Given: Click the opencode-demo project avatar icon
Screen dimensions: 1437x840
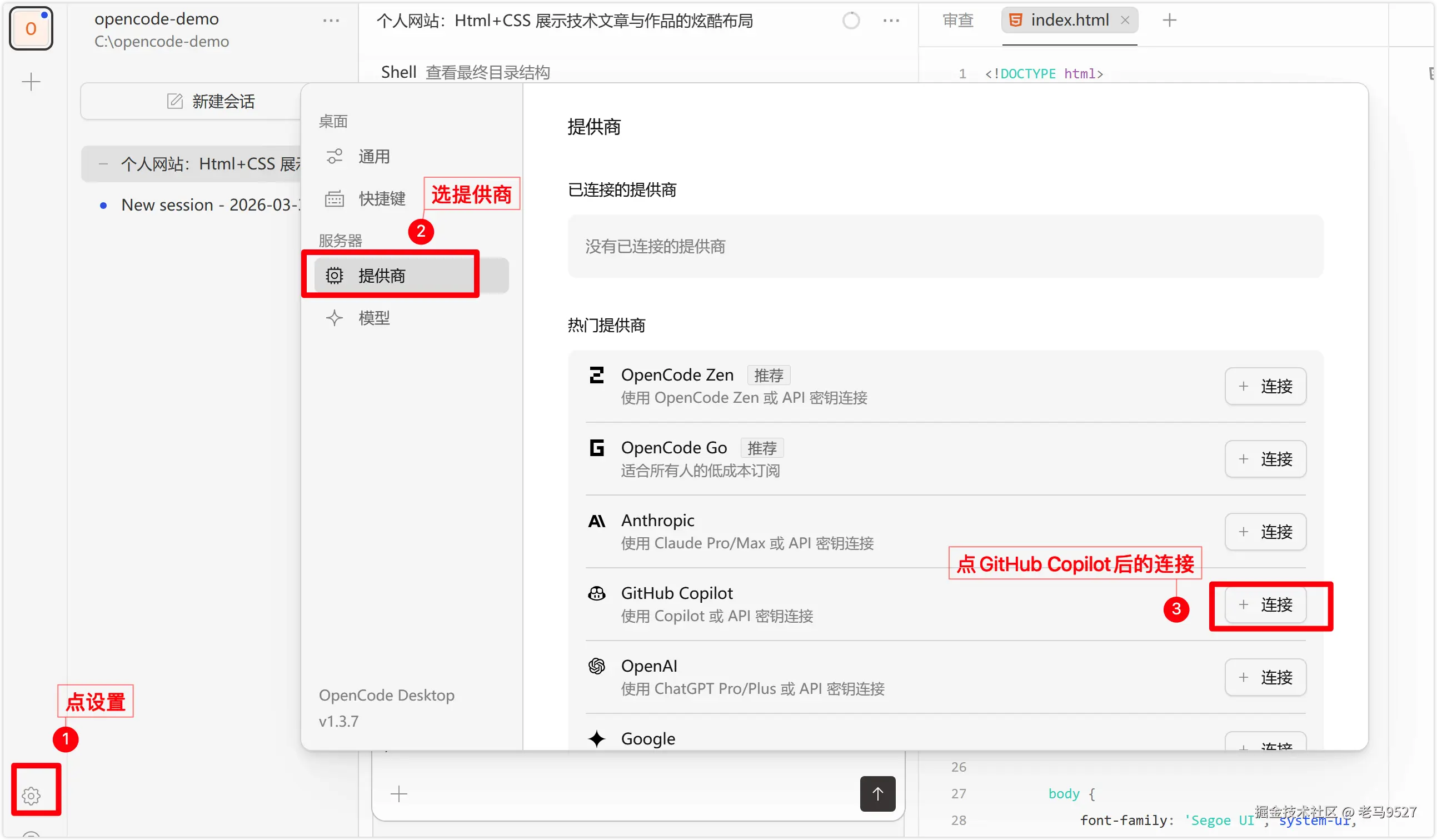Looking at the screenshot, I should (31, 28).
